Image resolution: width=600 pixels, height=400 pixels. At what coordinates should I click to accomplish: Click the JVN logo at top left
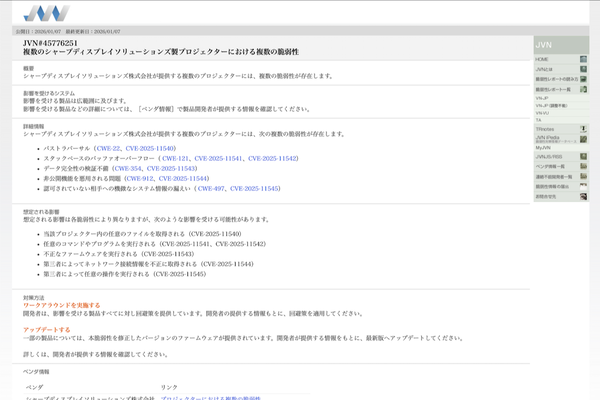coord(46,13)
